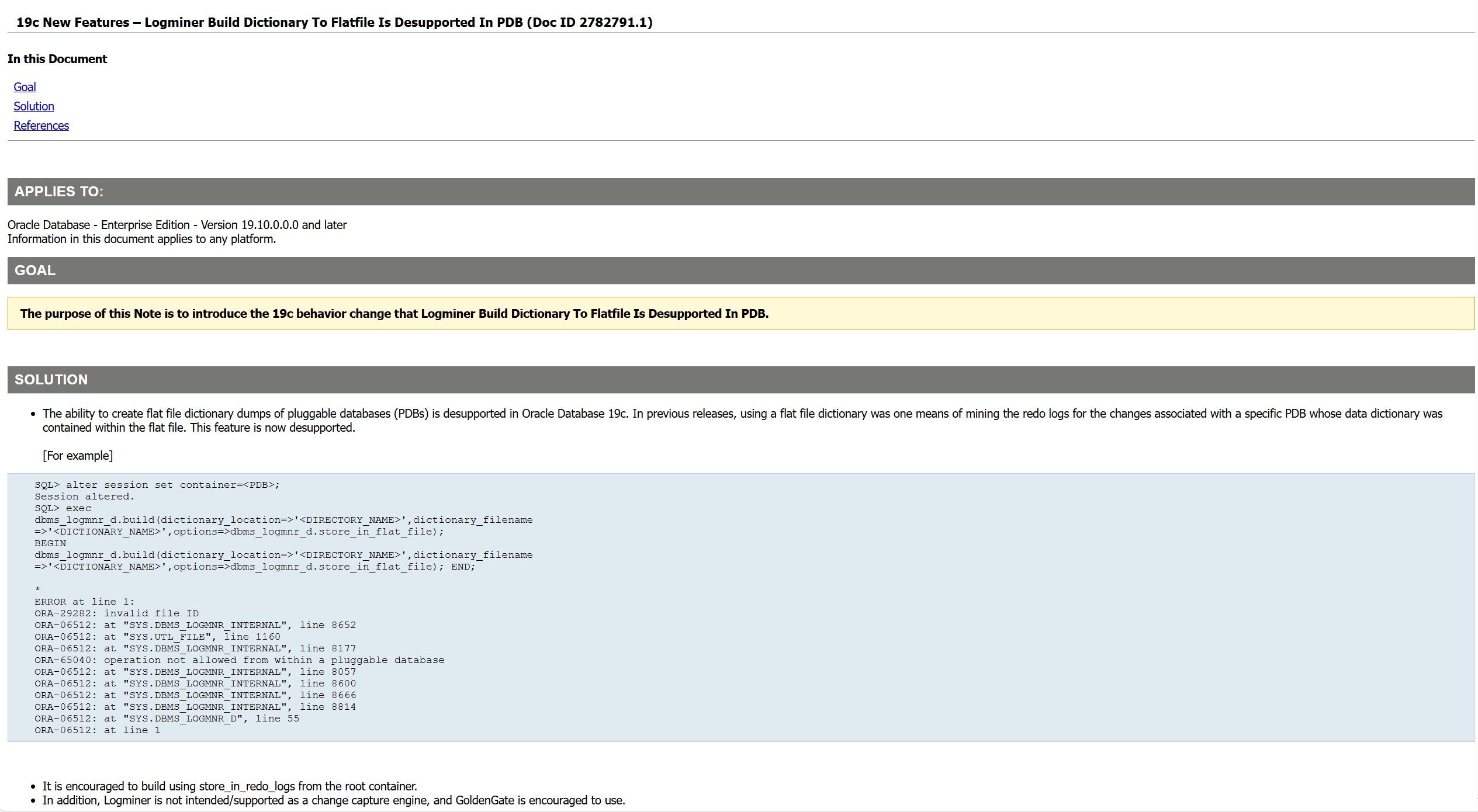
Task: Click the 'In this Document' heading
Action: pos(57,59)
